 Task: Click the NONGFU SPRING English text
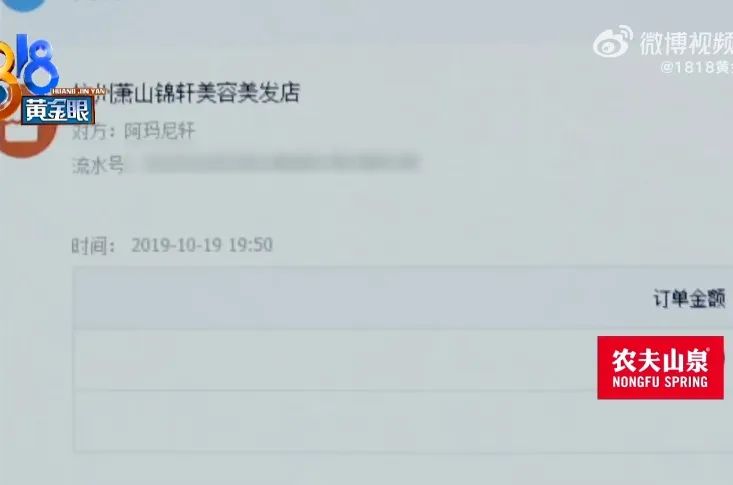tap(660, 382)
